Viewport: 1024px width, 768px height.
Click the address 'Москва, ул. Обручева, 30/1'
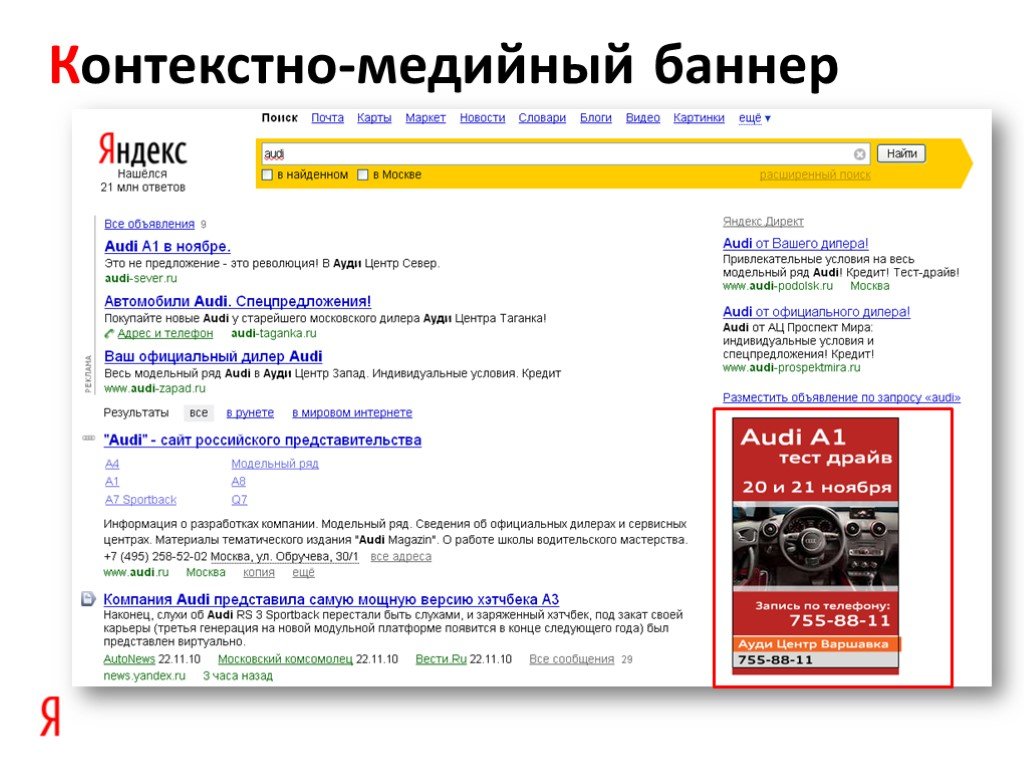(285, 556)
